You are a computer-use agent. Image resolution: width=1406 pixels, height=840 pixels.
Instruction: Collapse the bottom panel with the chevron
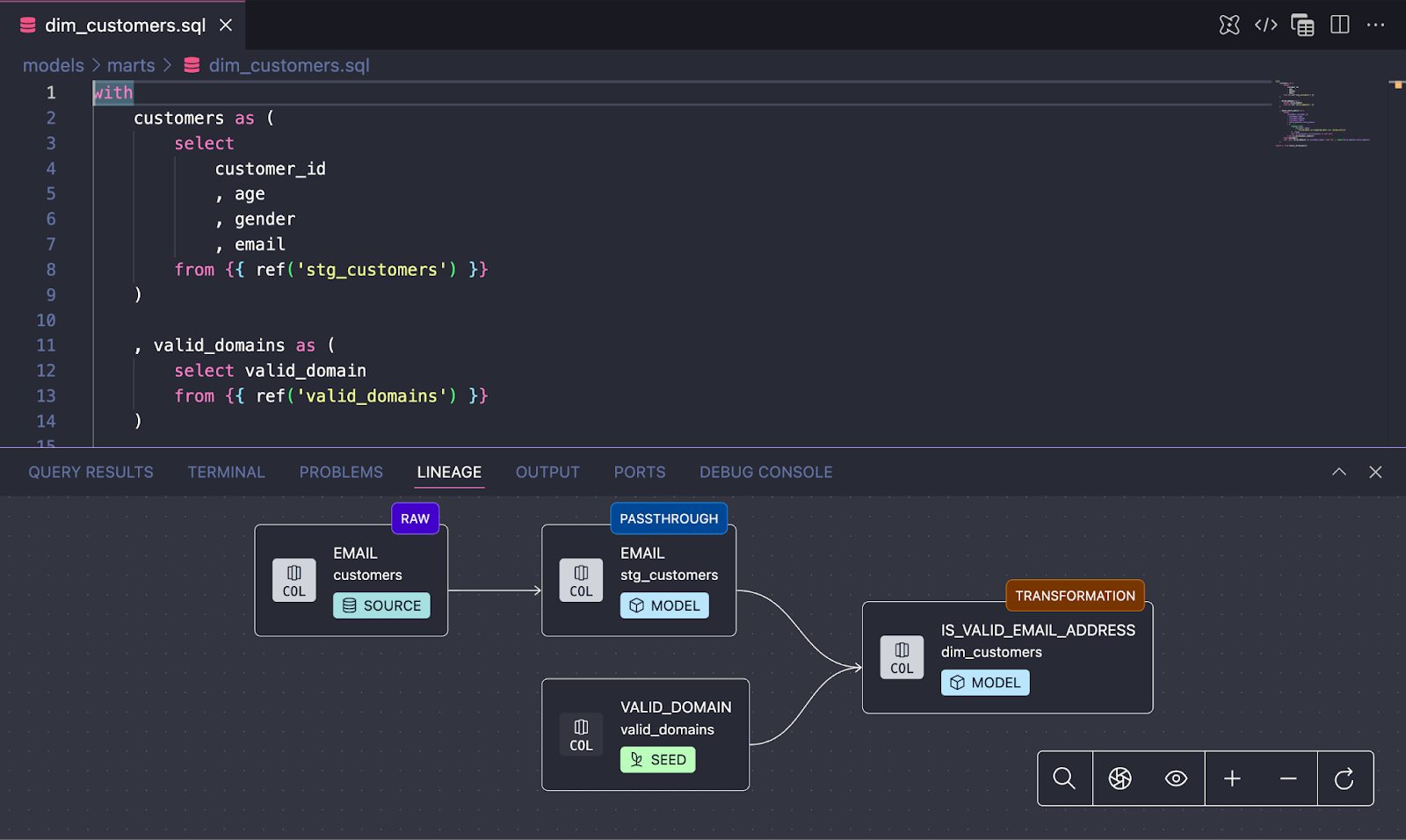1338,472
